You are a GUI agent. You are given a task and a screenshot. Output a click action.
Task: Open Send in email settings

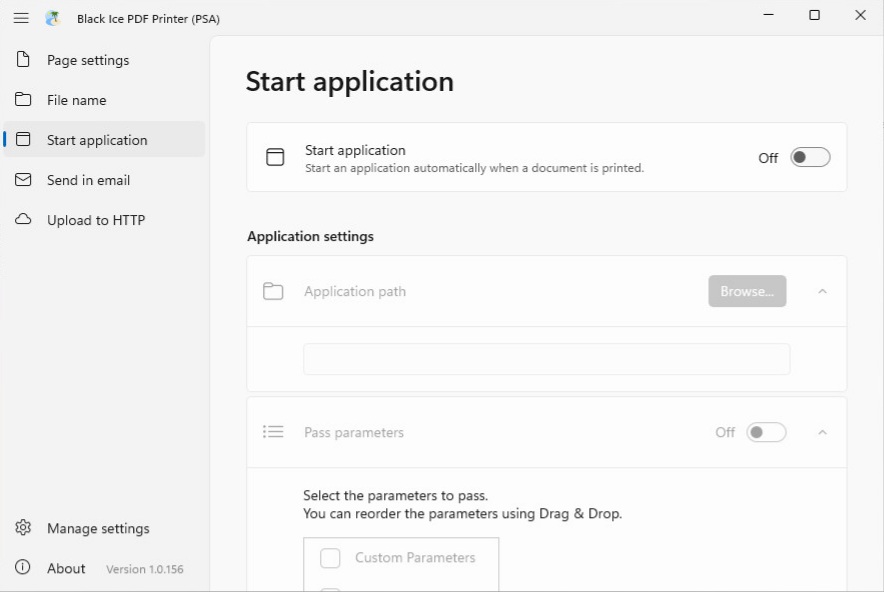pos(104,180)
